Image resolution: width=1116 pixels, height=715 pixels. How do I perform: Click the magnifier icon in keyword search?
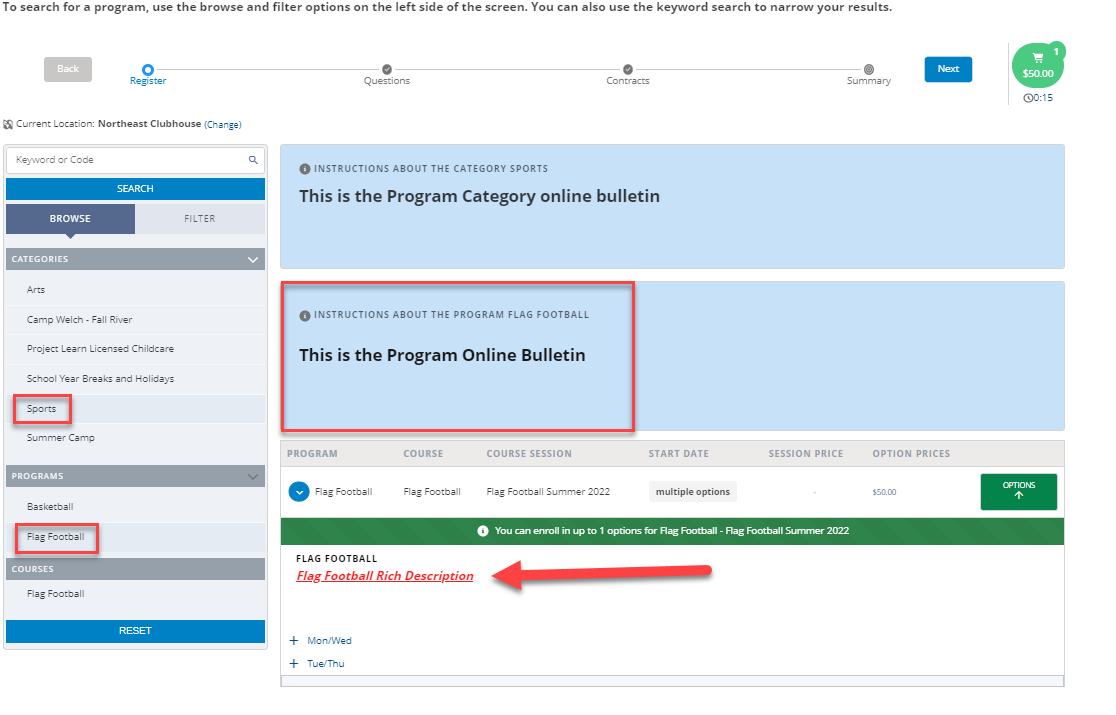tap(253, 159)
